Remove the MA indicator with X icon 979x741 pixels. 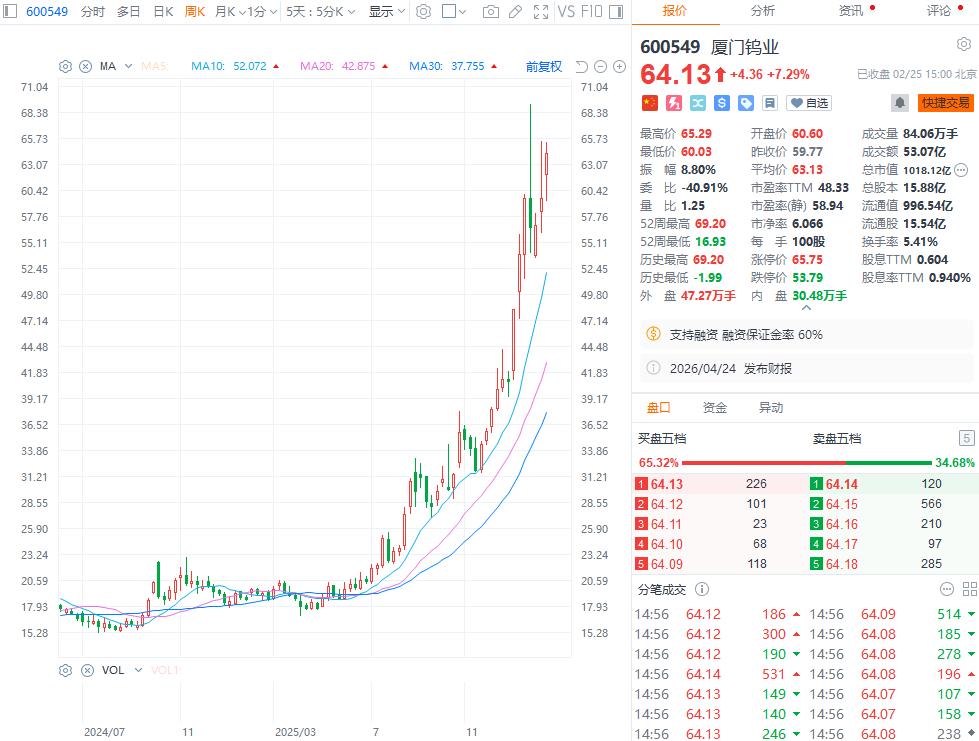[x=86, y=66]
